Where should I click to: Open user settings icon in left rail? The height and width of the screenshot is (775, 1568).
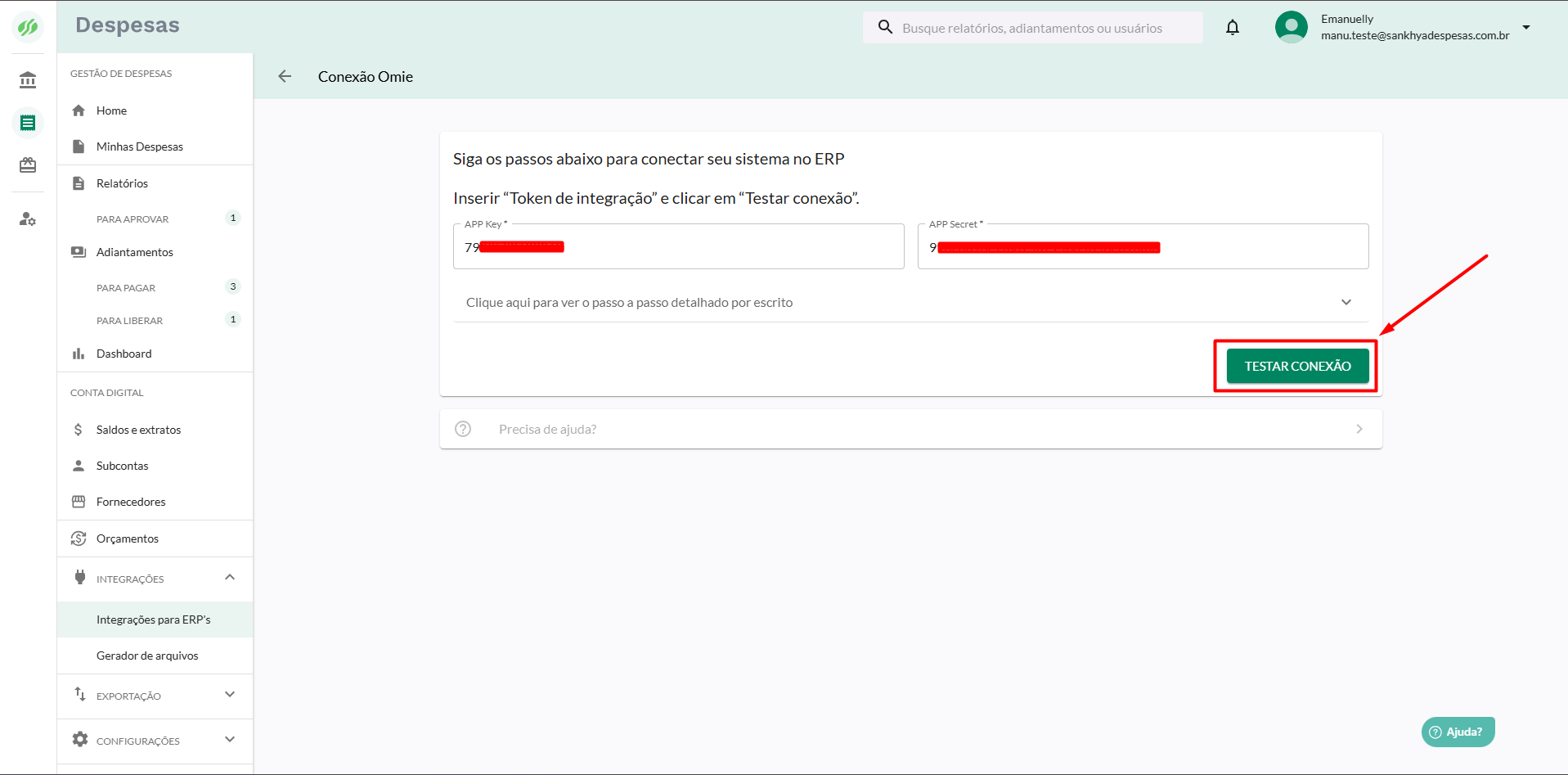pos(28,219)
